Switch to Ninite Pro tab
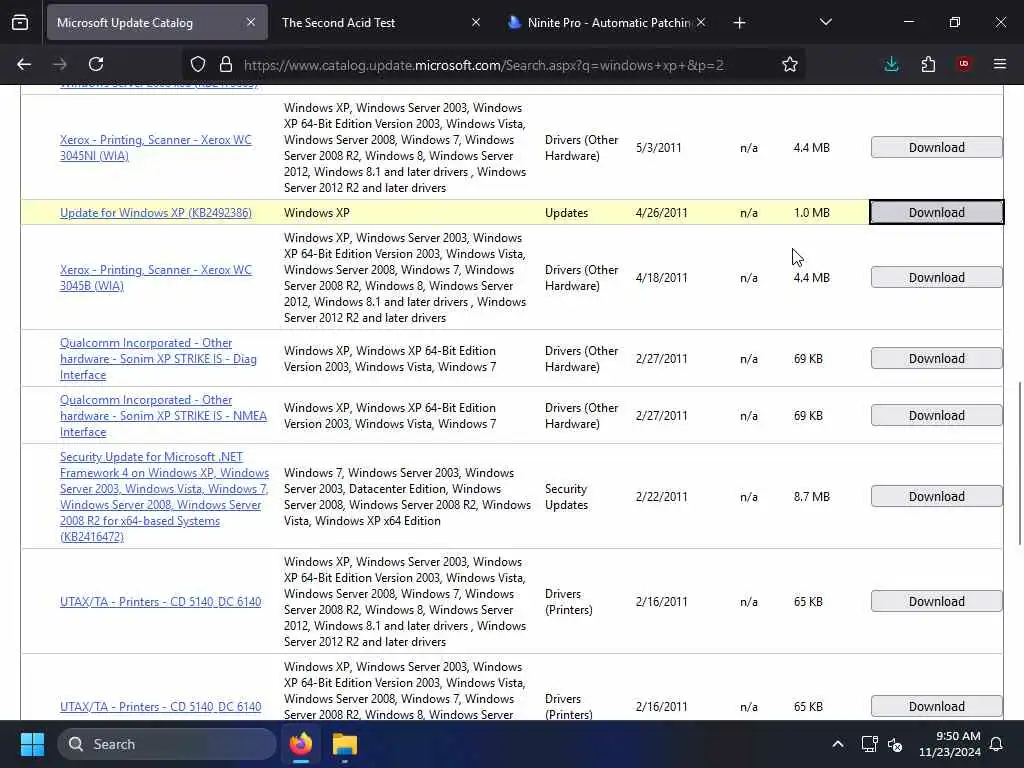The image size is (1024, 768). pos(607,22)
